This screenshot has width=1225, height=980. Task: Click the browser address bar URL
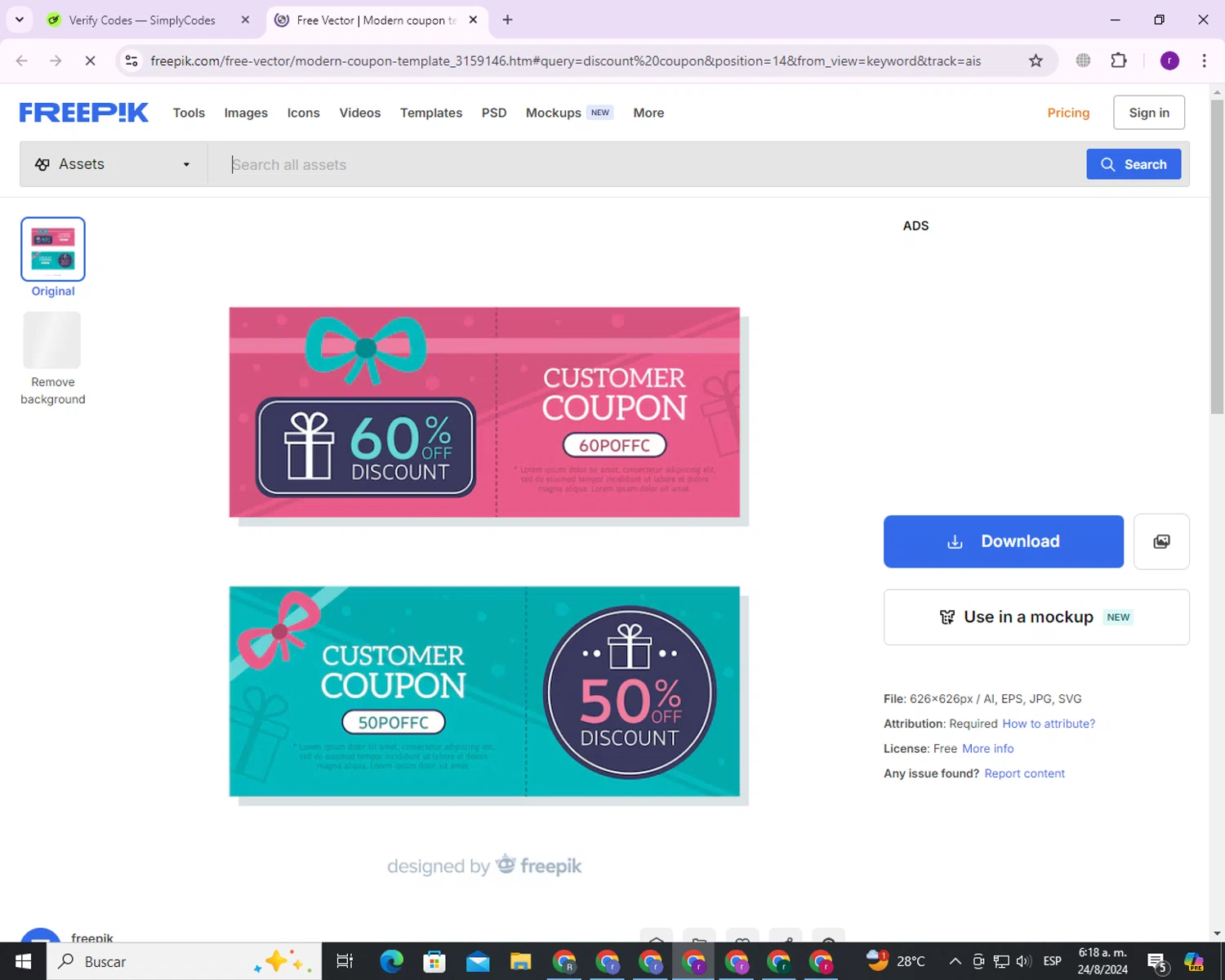point(565,61)
